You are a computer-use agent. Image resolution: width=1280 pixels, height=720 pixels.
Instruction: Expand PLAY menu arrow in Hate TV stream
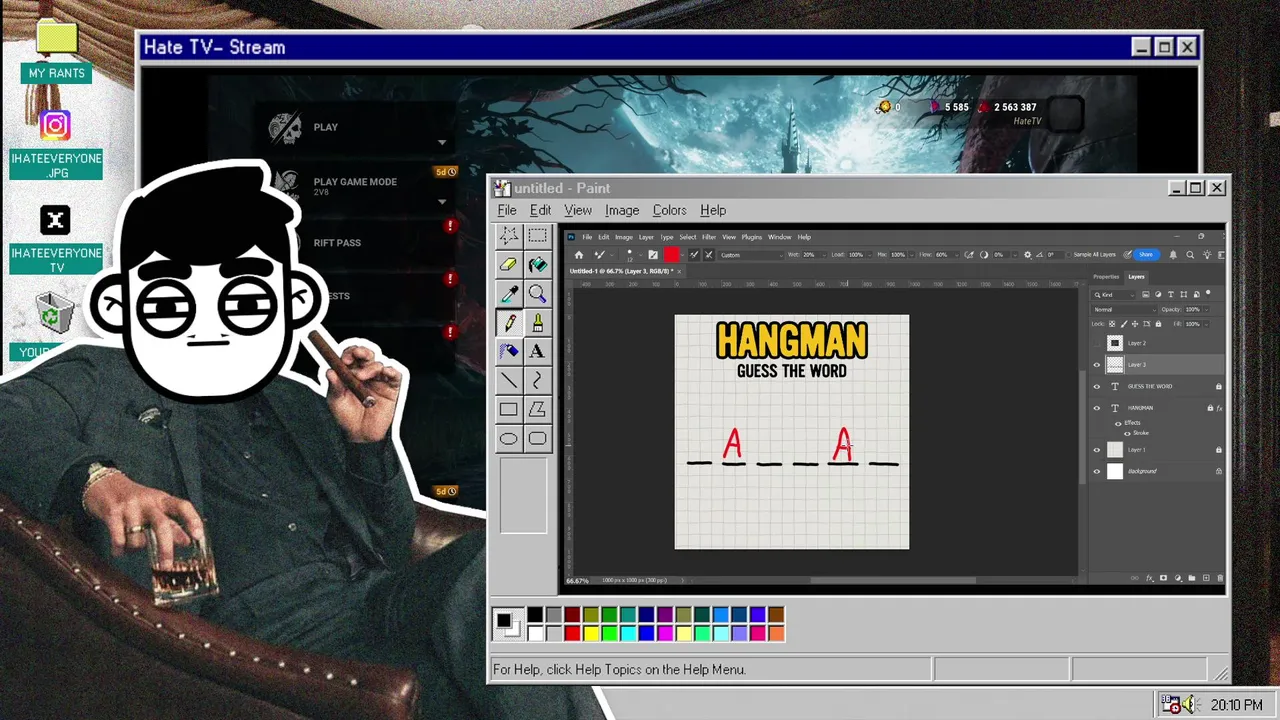coord(442,142)
